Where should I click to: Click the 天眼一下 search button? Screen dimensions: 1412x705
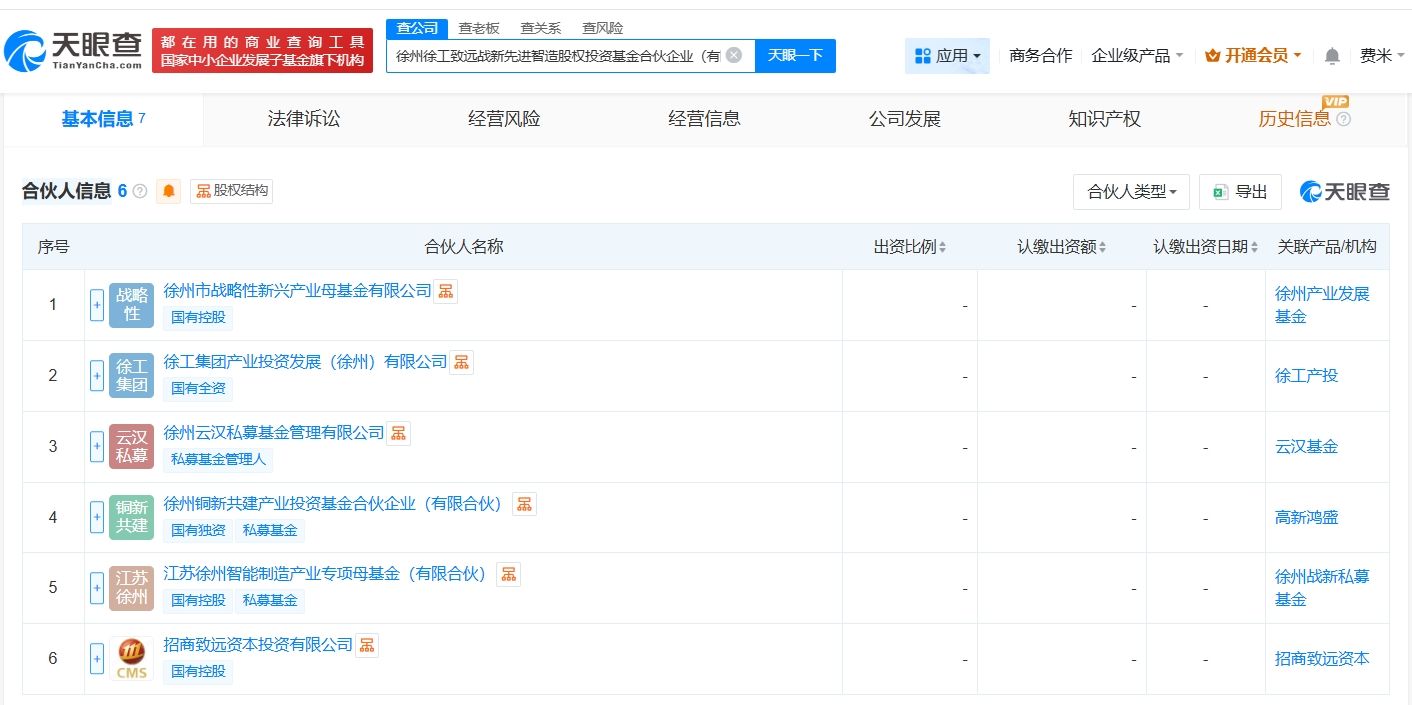pyautogui.click(x=795, y=55)
